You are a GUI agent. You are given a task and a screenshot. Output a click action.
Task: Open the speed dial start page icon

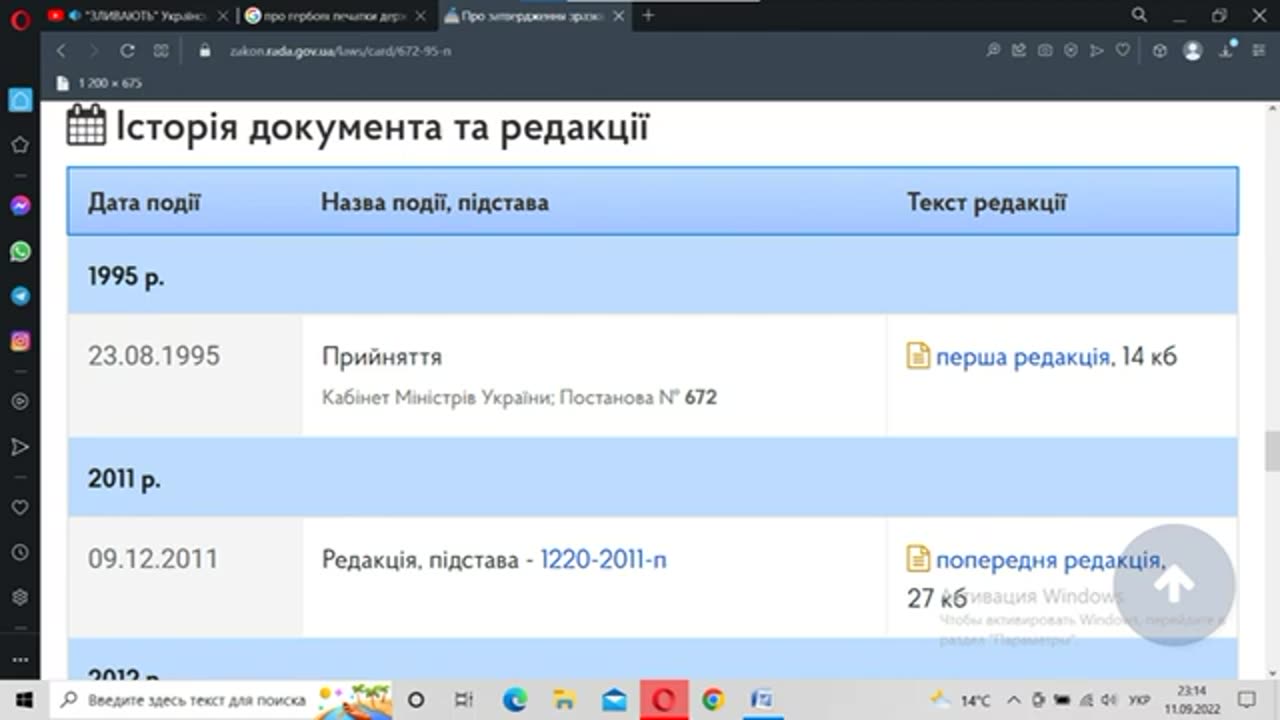click(161, 50)
